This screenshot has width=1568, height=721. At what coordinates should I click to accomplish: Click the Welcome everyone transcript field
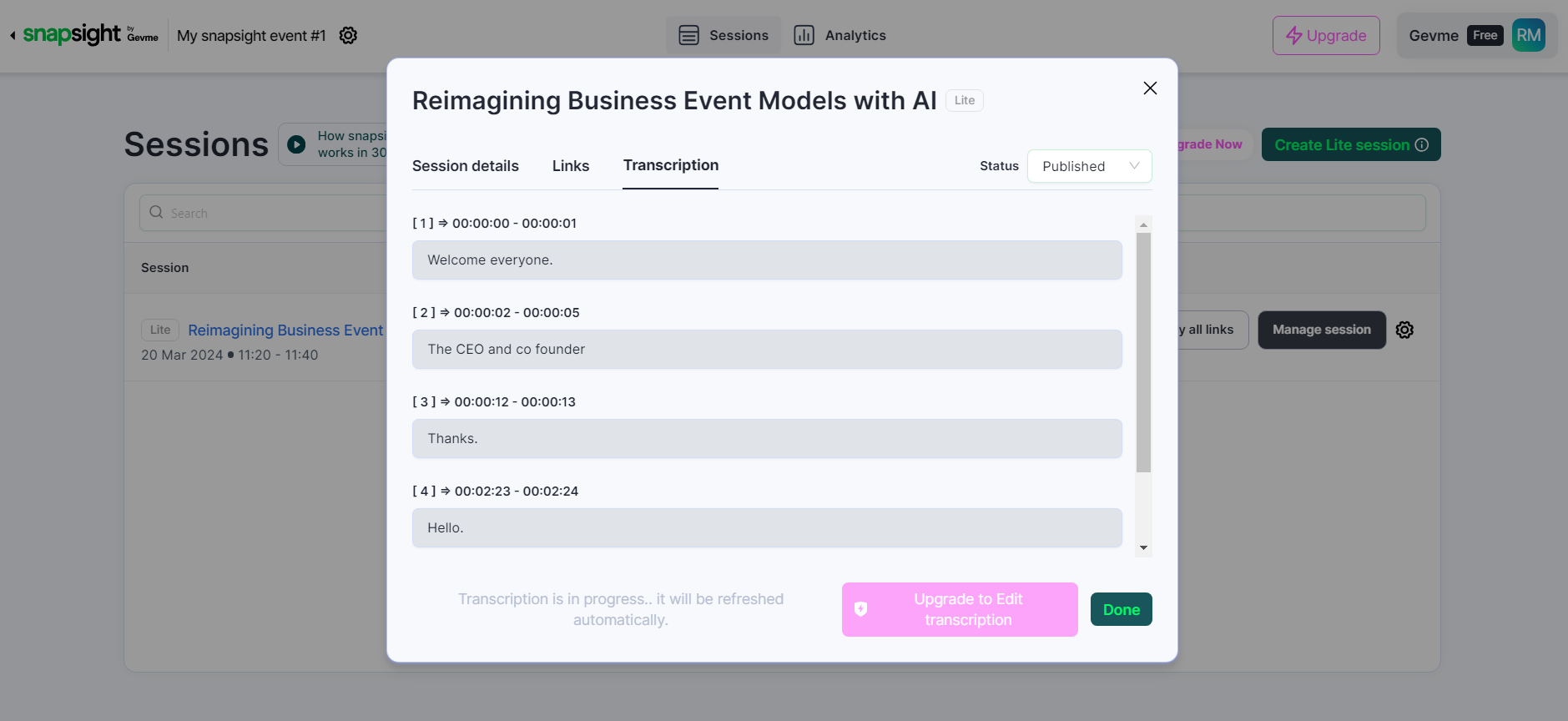pyautogui.click(x=766, y=260)
